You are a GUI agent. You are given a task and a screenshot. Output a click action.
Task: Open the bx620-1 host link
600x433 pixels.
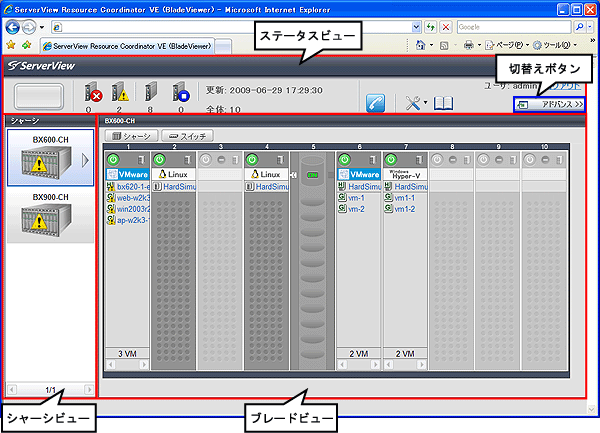[x=133, y=187]
